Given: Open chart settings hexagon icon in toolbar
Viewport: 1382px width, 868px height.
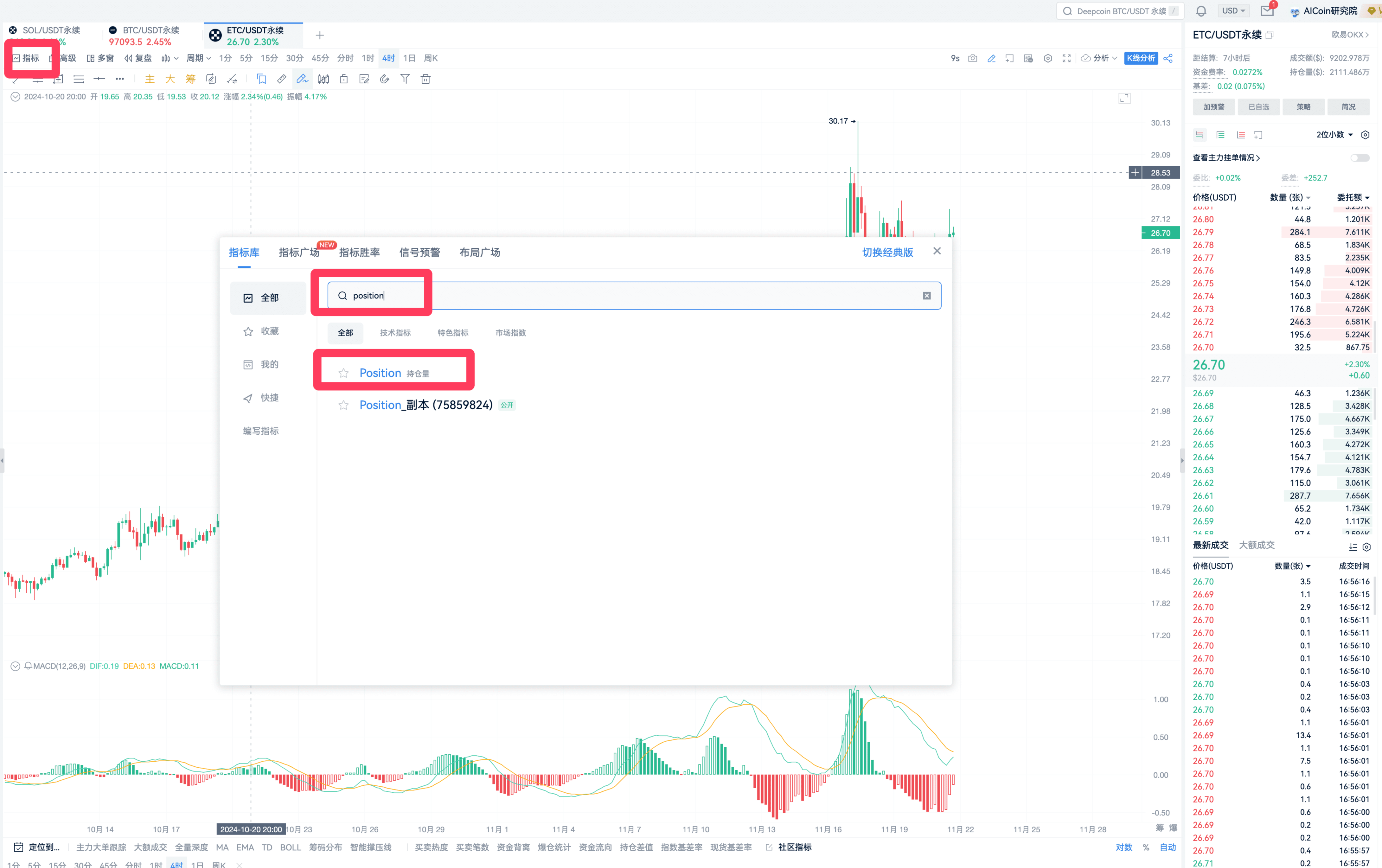Looking at the screenshot, I should click(1047, 58).
